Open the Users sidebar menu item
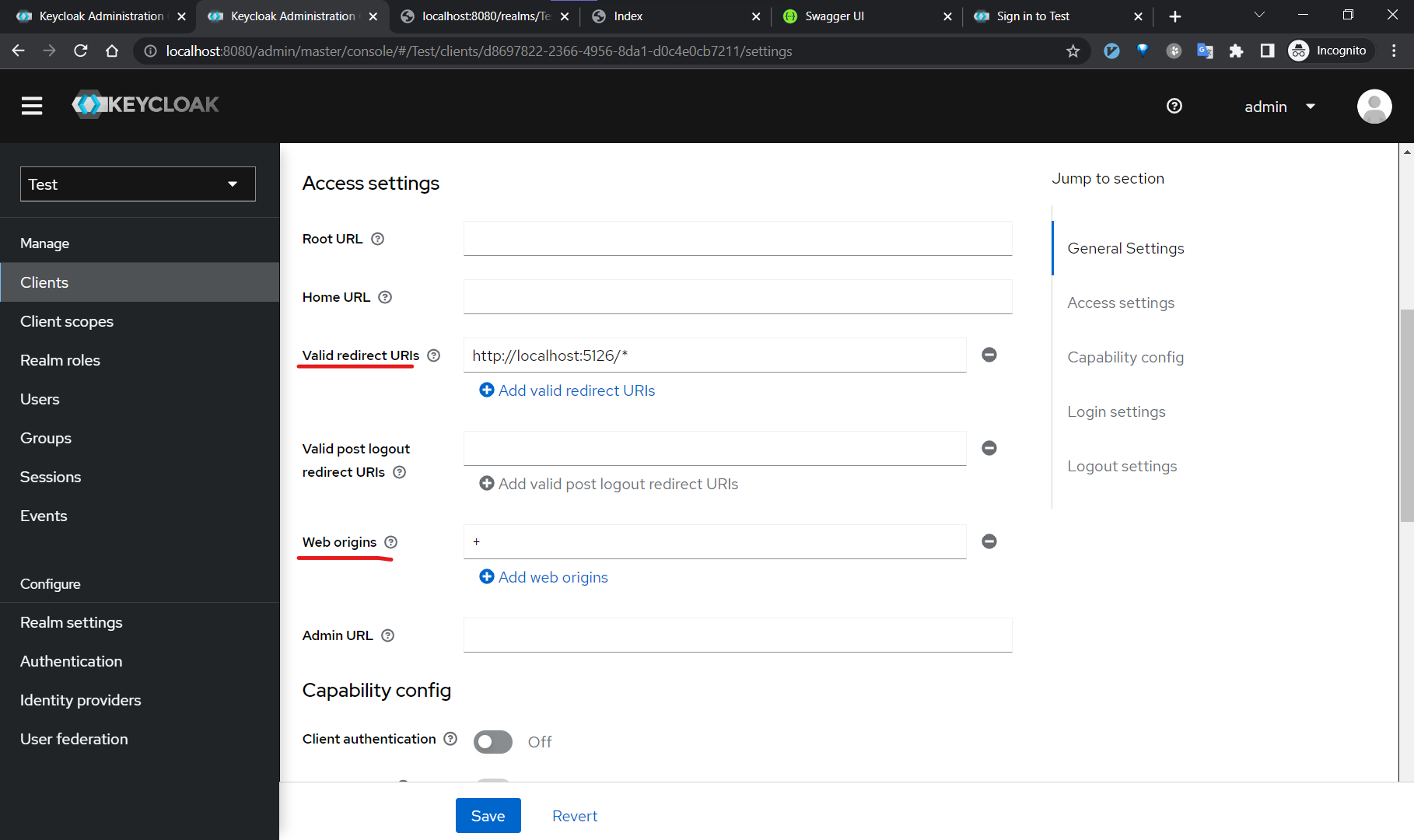 (x=40, y=399)
